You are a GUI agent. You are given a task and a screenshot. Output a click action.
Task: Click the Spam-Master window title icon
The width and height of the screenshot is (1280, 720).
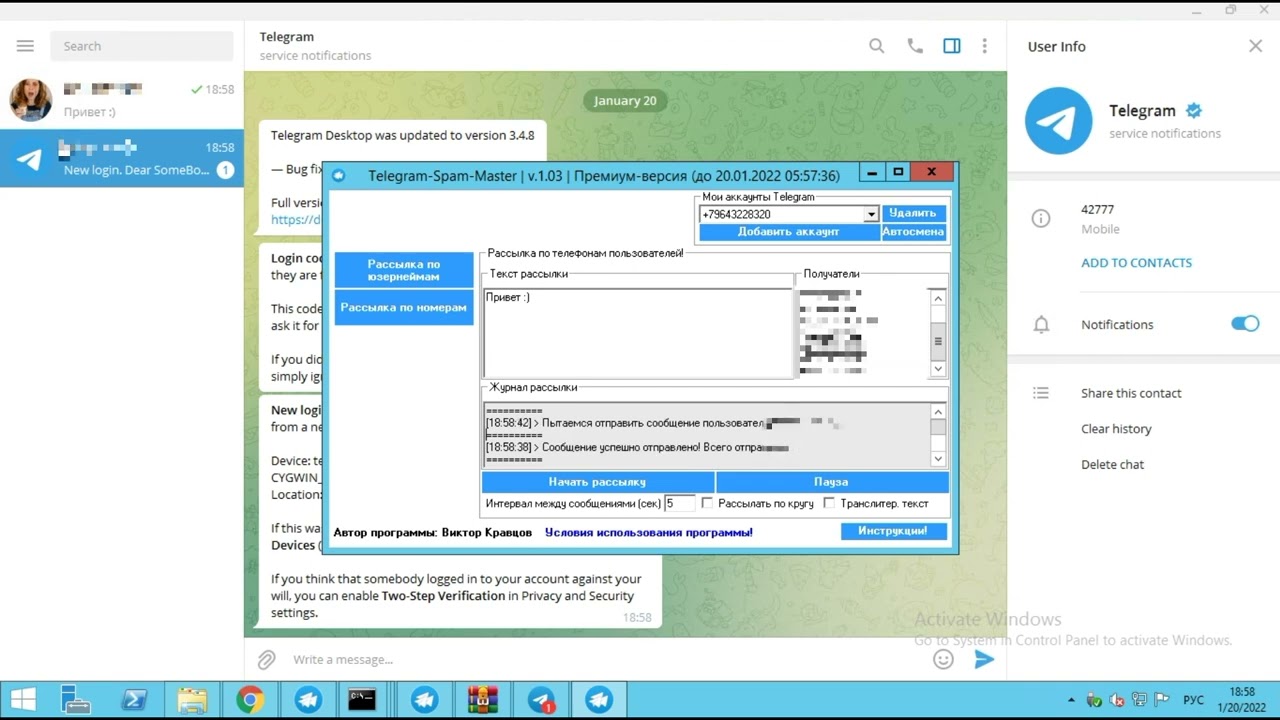tap(339, 175)
